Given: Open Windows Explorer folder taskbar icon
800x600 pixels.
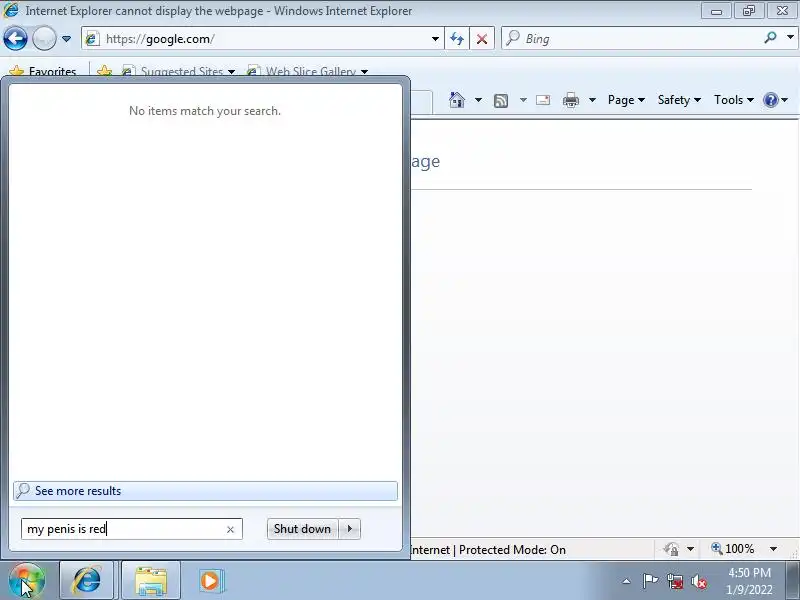Looking at the screenshot, I should tap(151, 581).
